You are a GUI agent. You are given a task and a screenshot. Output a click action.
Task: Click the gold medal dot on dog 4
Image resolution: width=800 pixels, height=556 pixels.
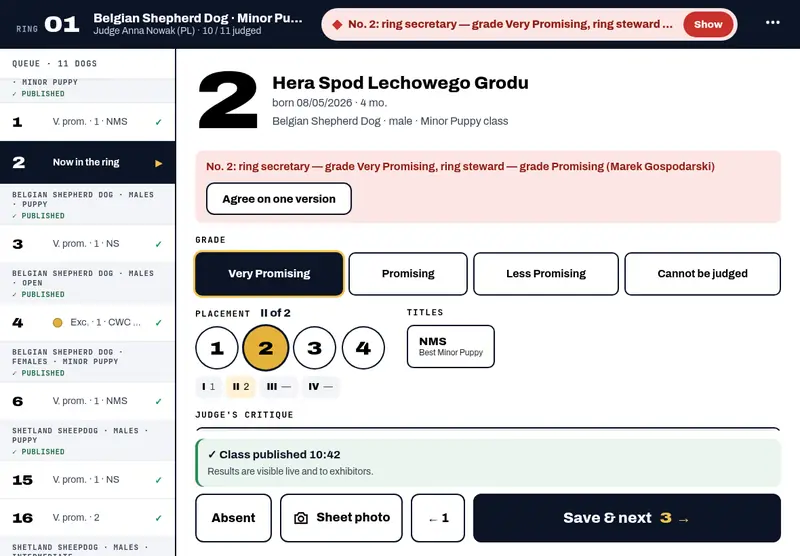(58, 322)
